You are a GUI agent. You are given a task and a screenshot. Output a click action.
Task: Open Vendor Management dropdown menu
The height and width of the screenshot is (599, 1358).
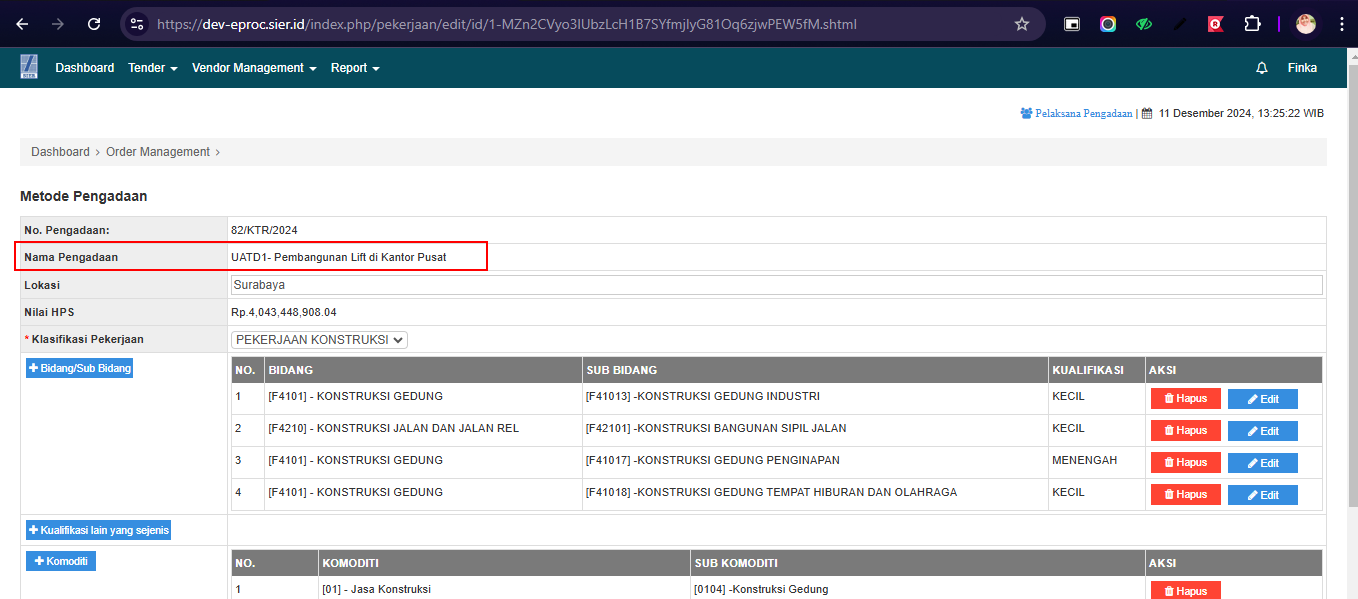tap(254, 68)
